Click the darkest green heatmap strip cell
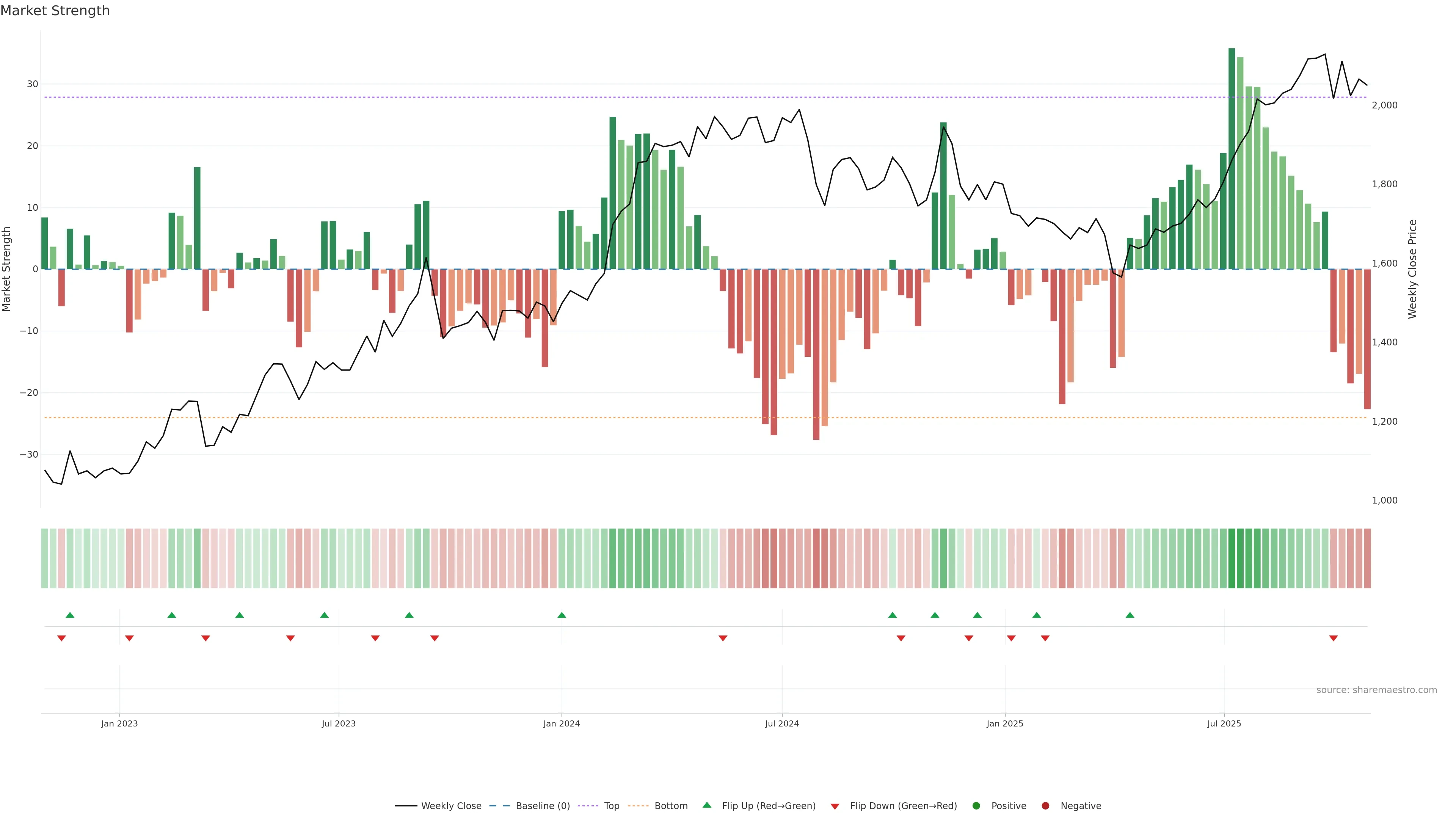This screenshot has height=819, width=1456. pyautogui.click(x=1232, y=559)
